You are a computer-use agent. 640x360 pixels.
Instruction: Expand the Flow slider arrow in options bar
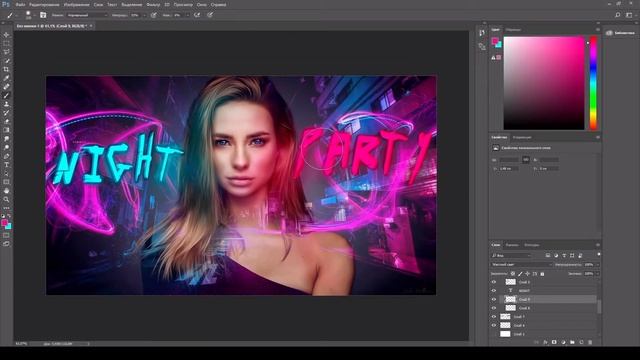pyautogui.click(x=187, y=15)
